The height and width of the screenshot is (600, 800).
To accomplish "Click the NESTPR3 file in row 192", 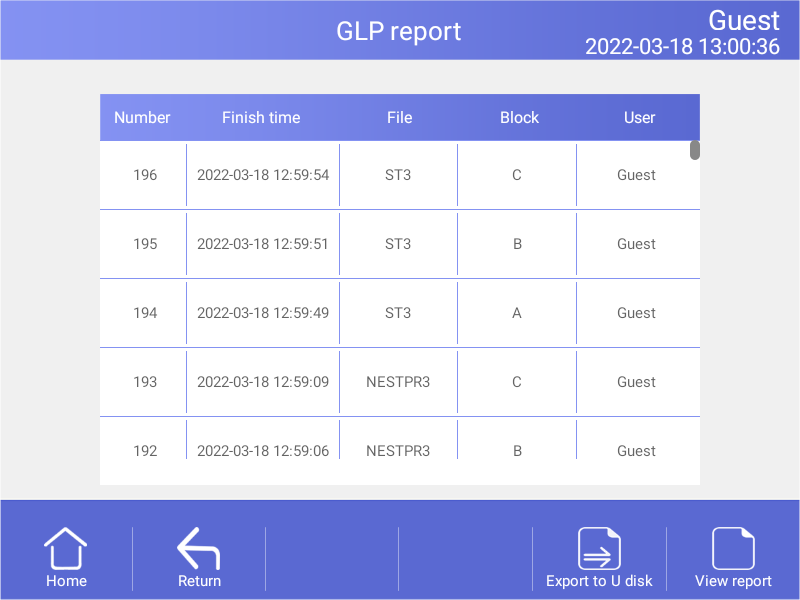I will [398, 451].
